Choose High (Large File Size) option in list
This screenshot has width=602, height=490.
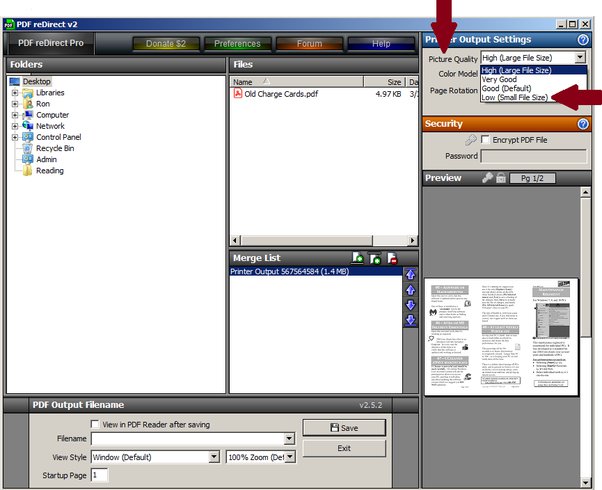pyautogui.click(x=534, y=70)
